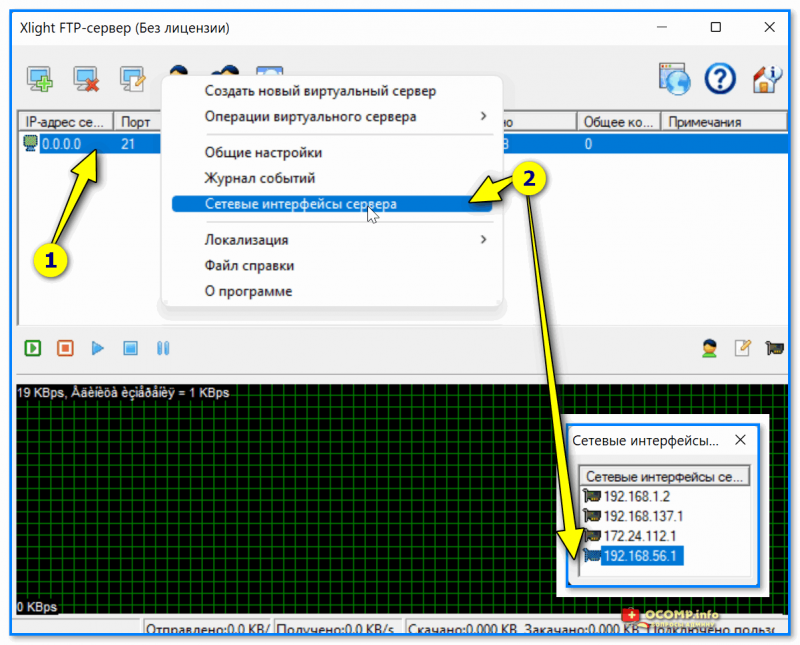This screenshot has width=800, height=645.
Task: Open the global web settings globe icon
Action: tap(674, 79)
